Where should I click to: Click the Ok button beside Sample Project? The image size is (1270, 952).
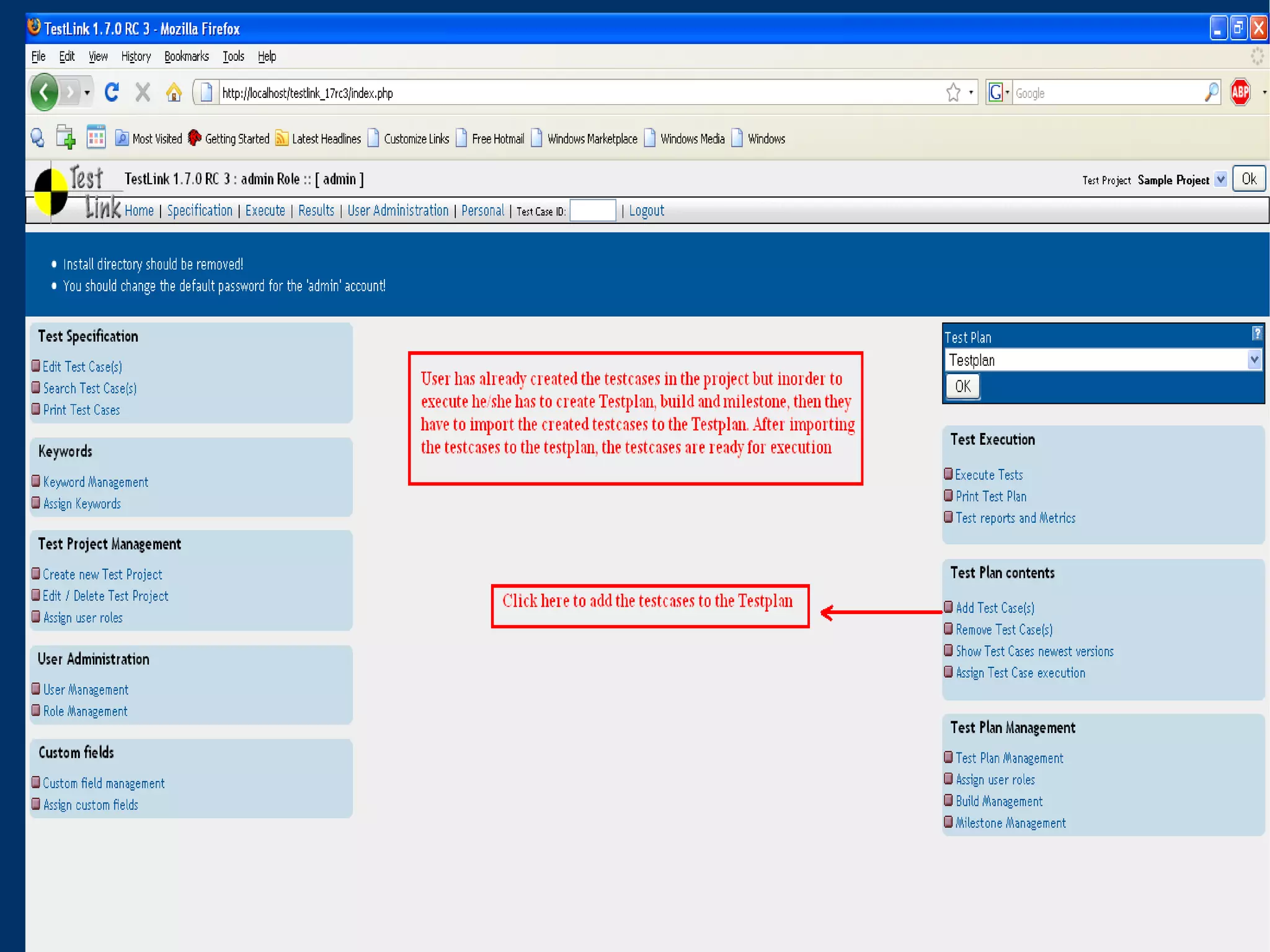point(1249,179)
